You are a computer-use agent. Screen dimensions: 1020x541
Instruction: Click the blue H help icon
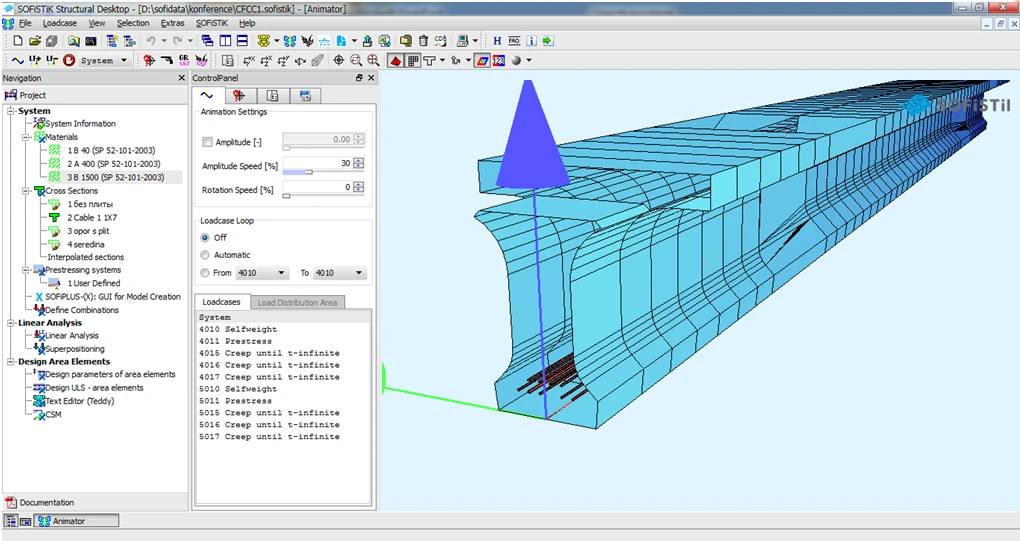point(497,41)
